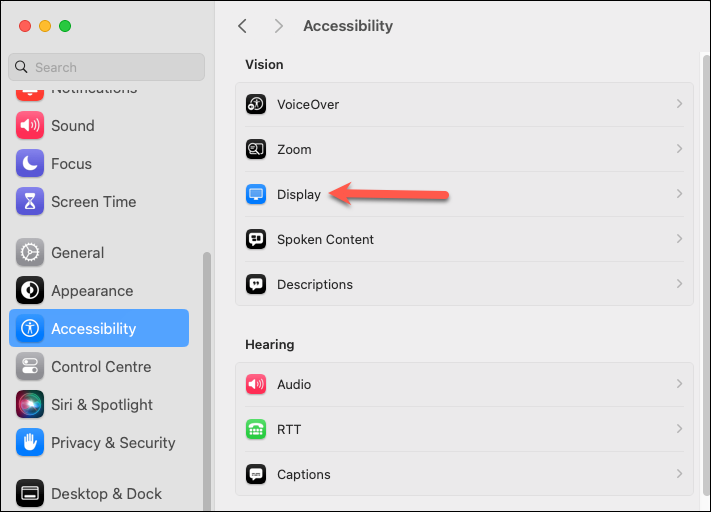Click the blue Display monitor icon

click(x=256, y=194)
